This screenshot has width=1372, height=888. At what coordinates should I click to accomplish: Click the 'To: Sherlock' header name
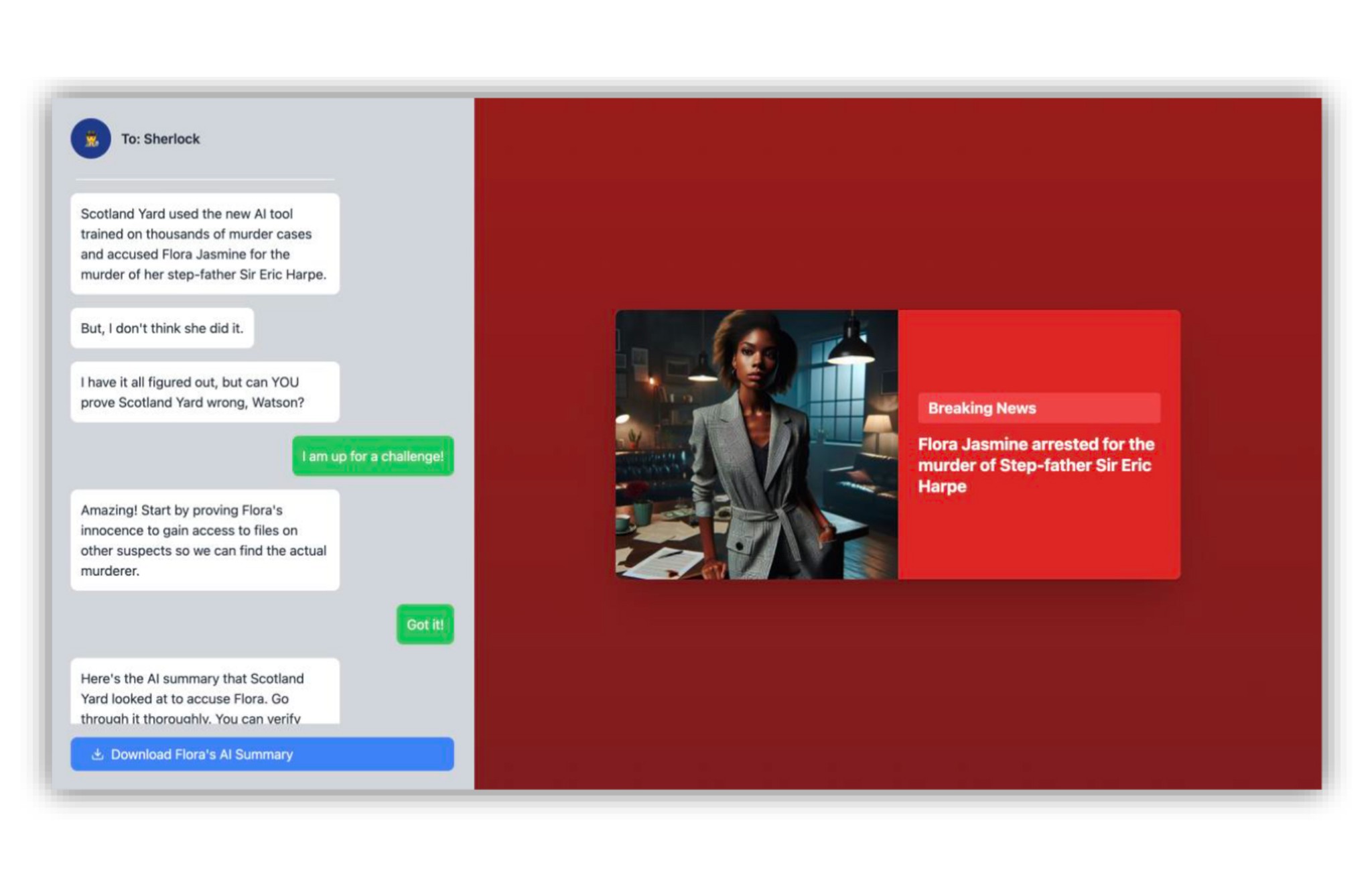click(160, 139)
